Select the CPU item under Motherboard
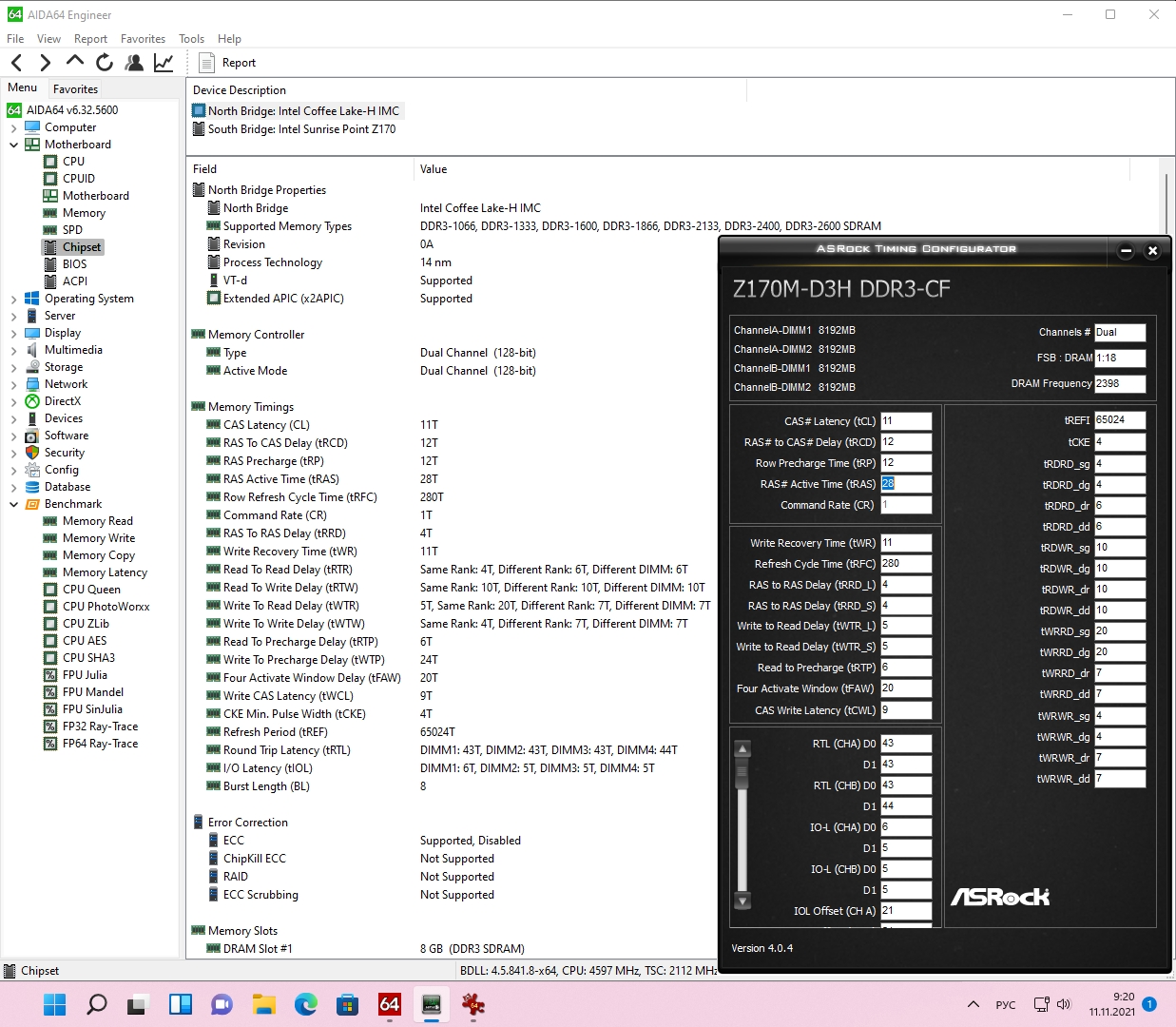Viewport: 1176px width, 1027px height. coord(73,162)
